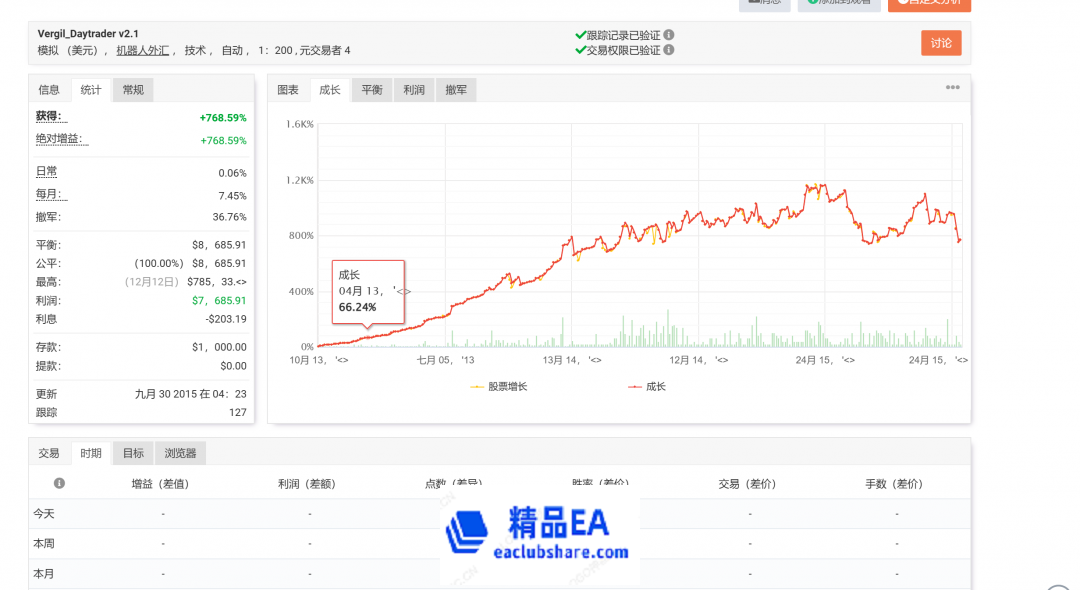Toggle the 成长 legend series
The width and height of the screenshot is (1080, 590).
[647, 387]
